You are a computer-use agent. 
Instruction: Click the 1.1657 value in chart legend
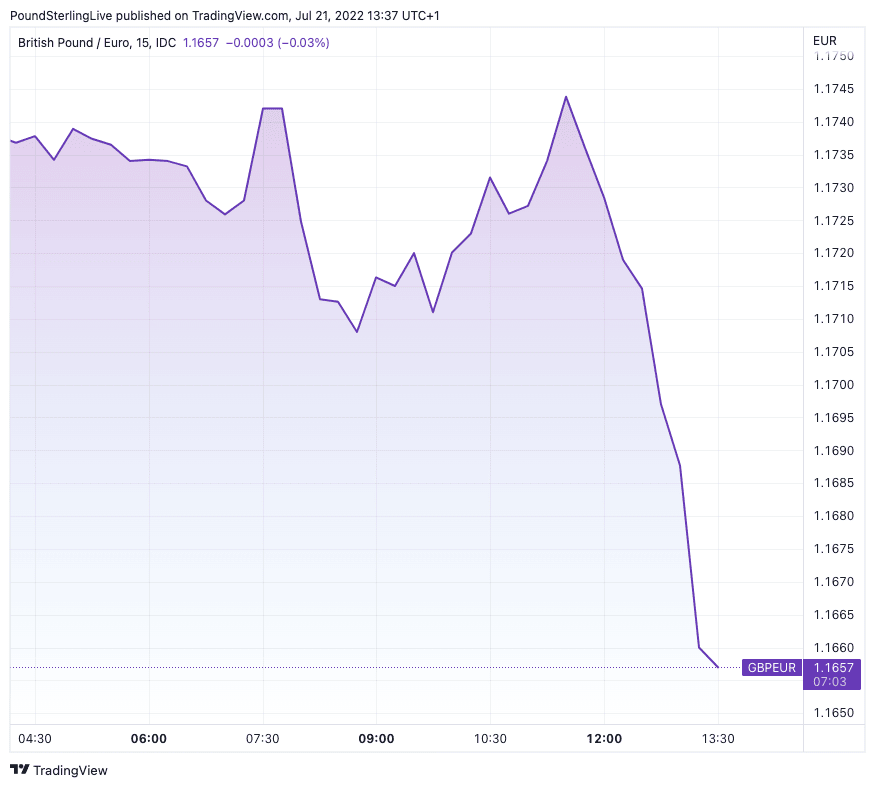[x=200, y=43]
